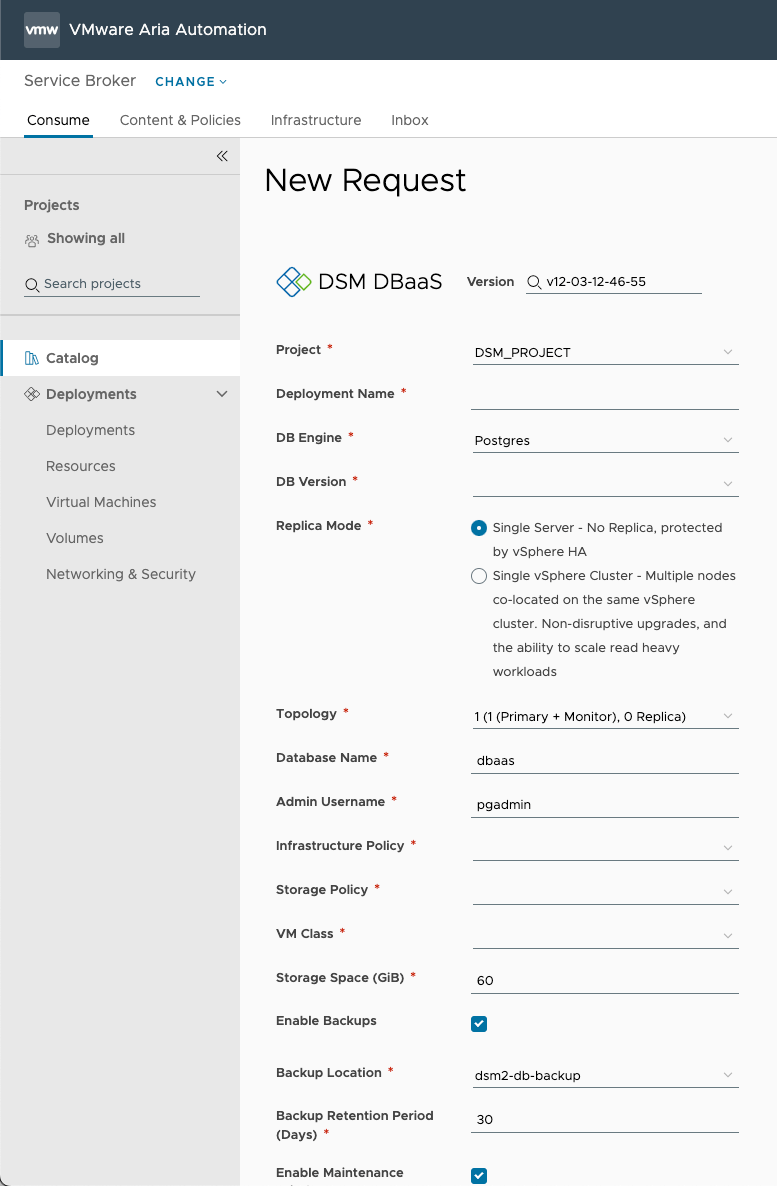Open Volumes in the sidebar
The width and height of the screenshot is (777, 1186).
pyautogui.click(x=74, y=539)
